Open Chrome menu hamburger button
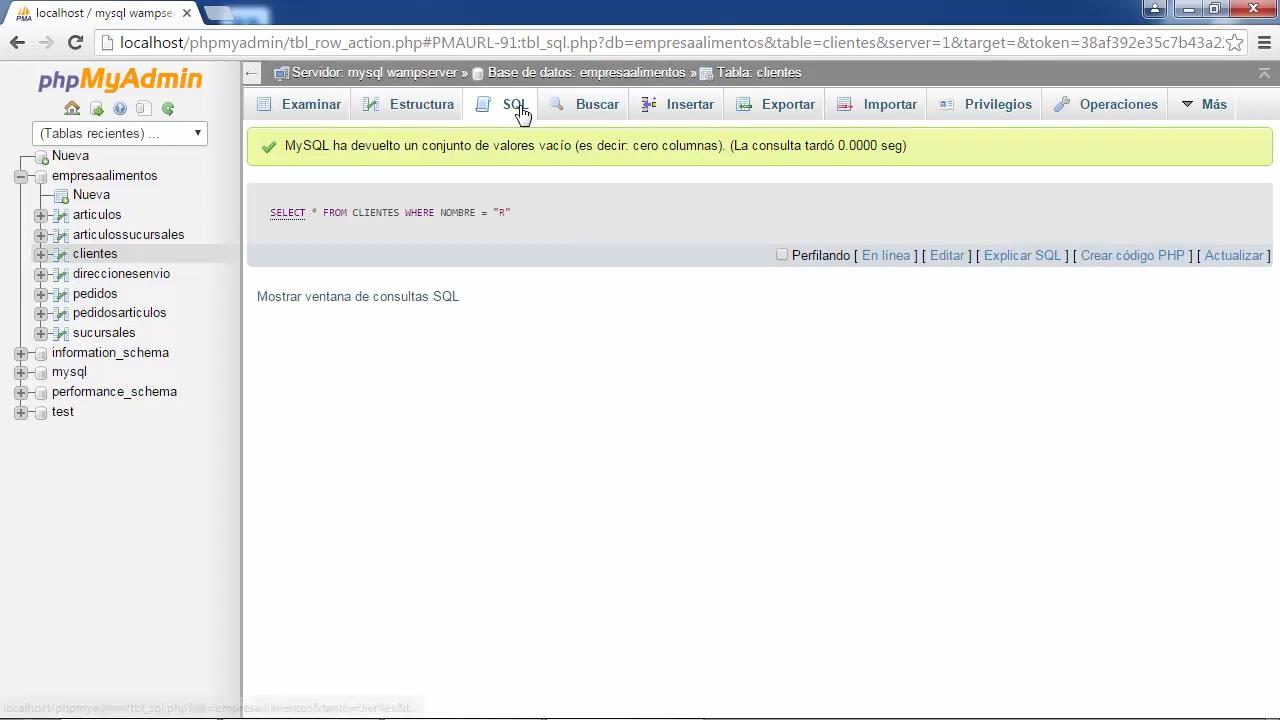Screen dimensions: 1280x720 [x=1263, y=42]
